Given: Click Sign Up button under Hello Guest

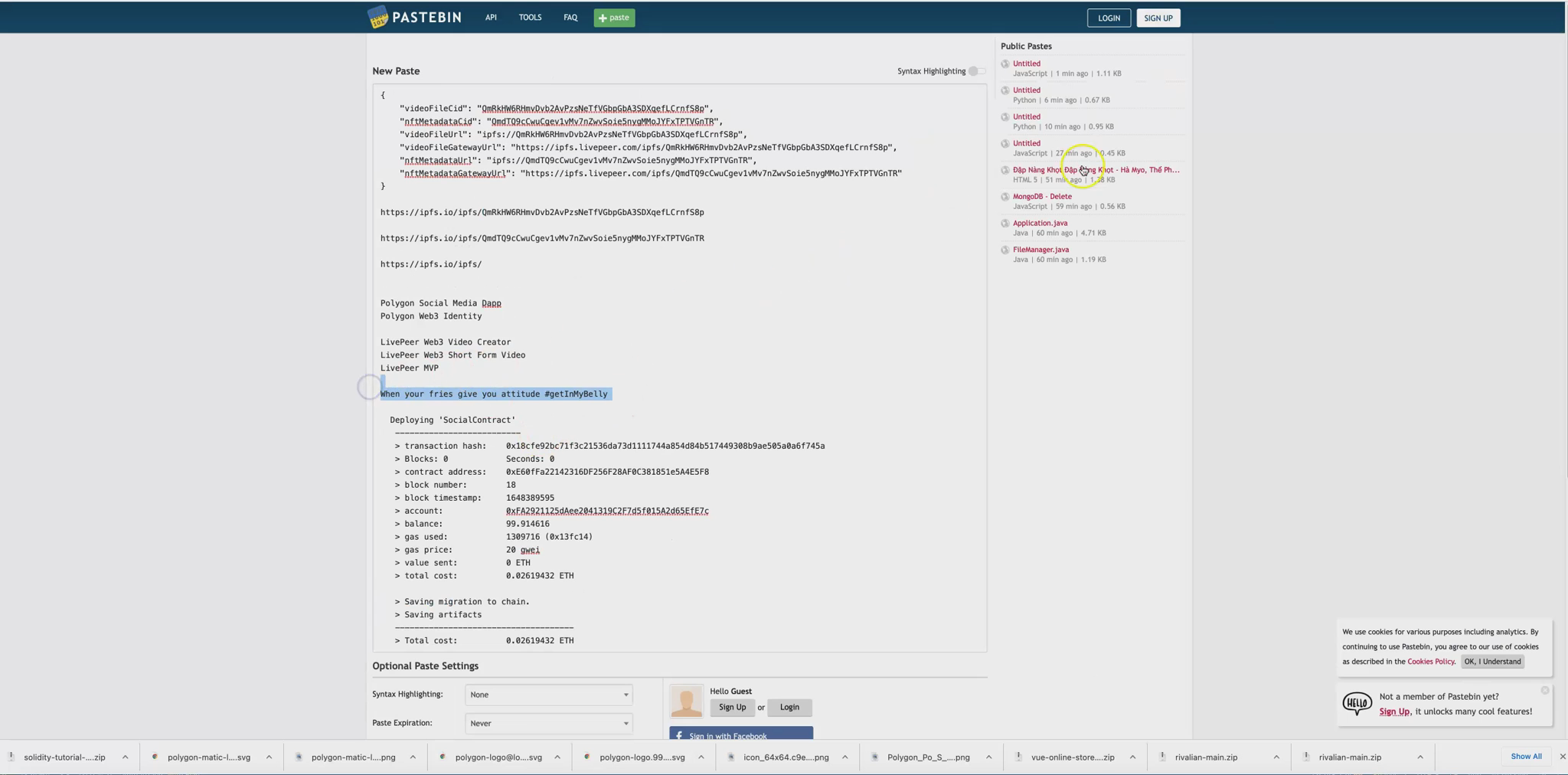Looking at the screenshot, I should pos(732,708).
